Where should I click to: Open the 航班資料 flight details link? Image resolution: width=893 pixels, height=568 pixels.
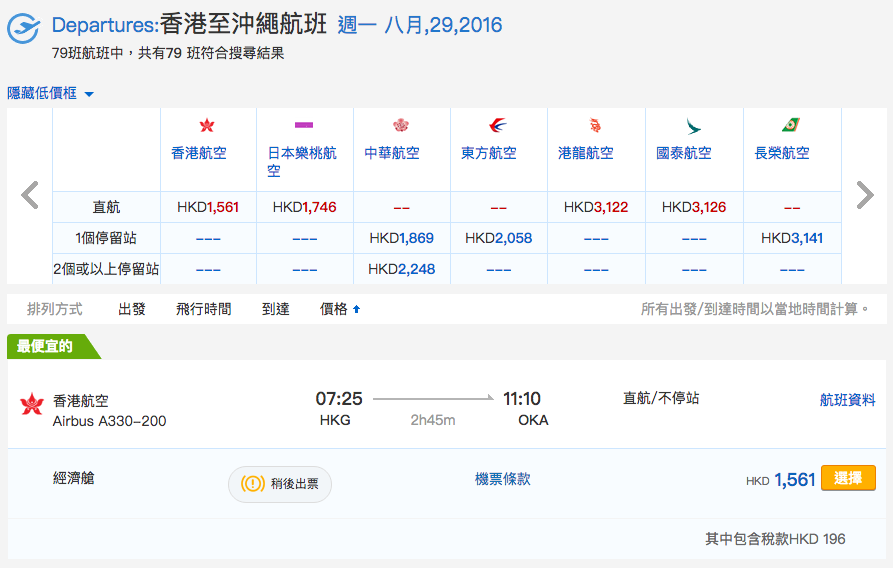847,400
